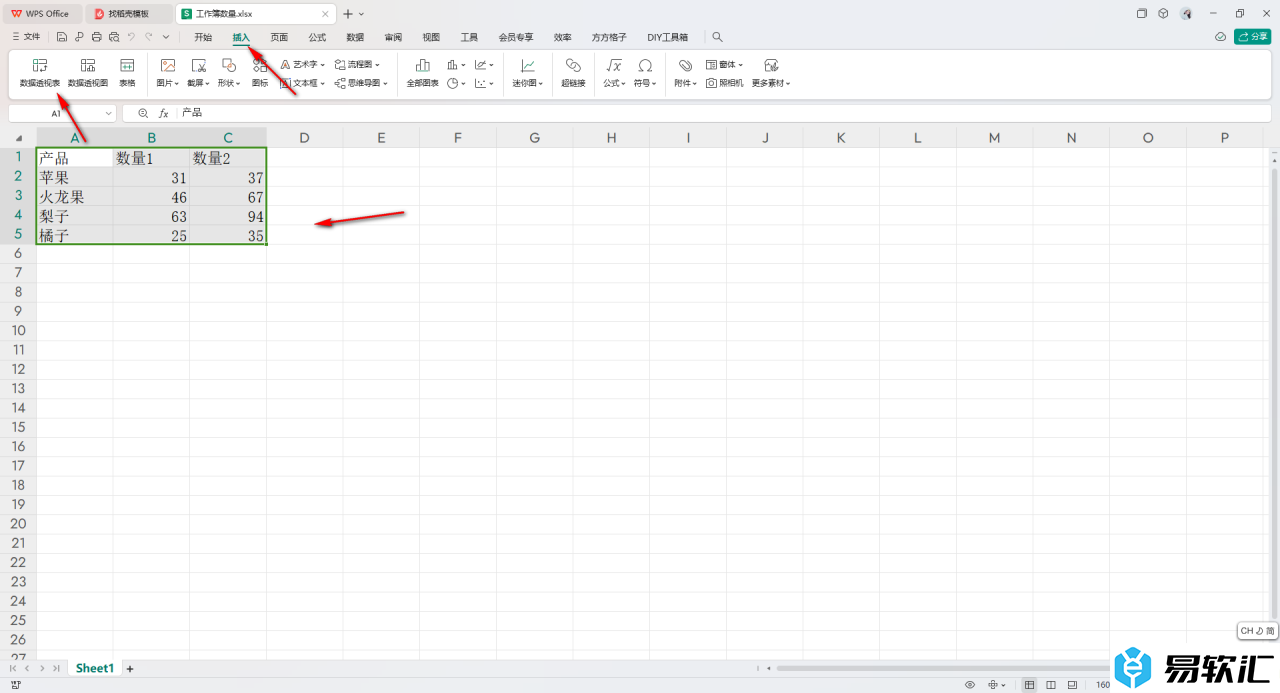Image resolution: width=1280 pixels, height=693 pixels.
Task: Expand the Name Box dropdown arrow
Action: click(108, 114)
